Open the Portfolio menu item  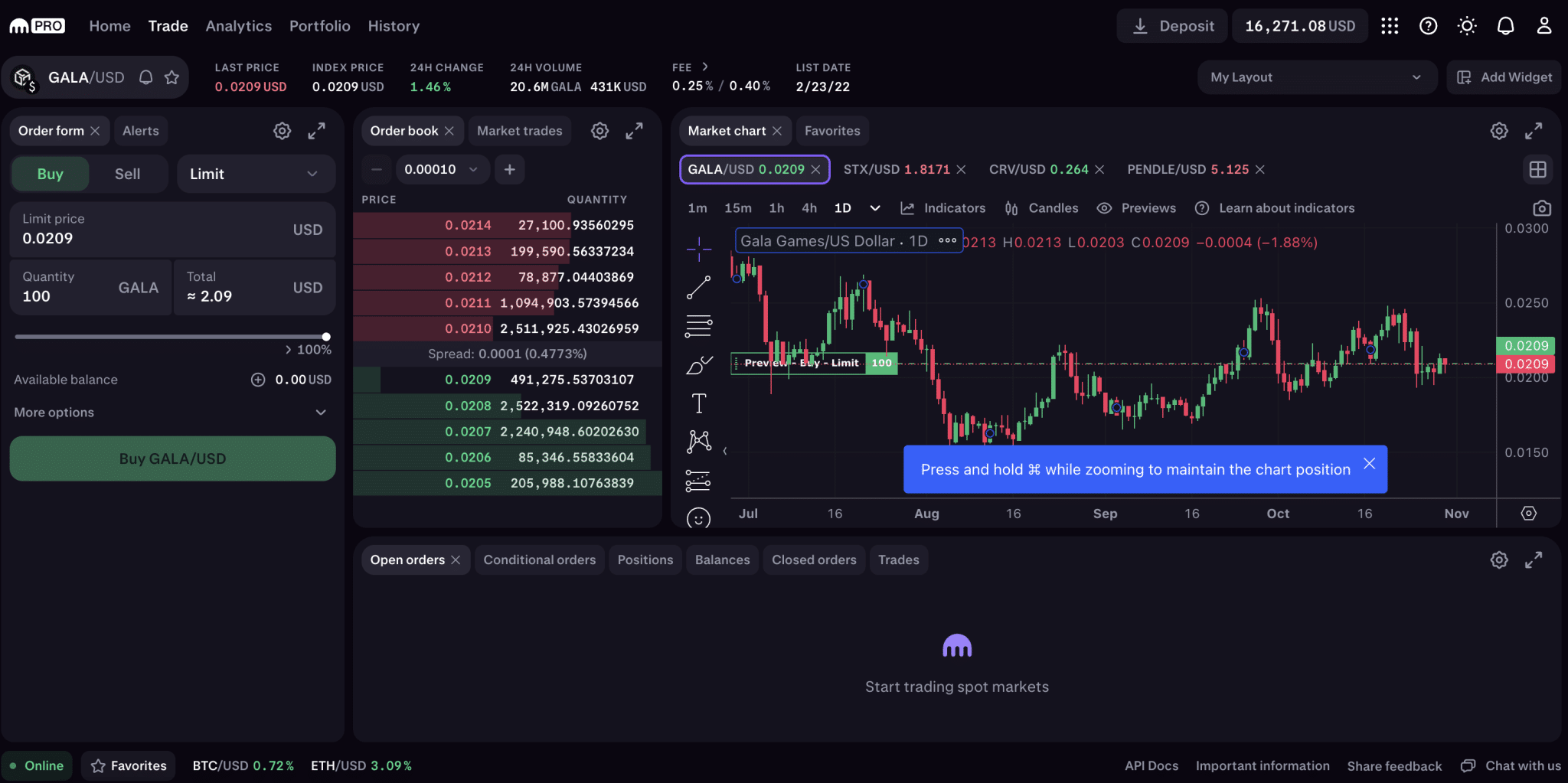[320, 25]
